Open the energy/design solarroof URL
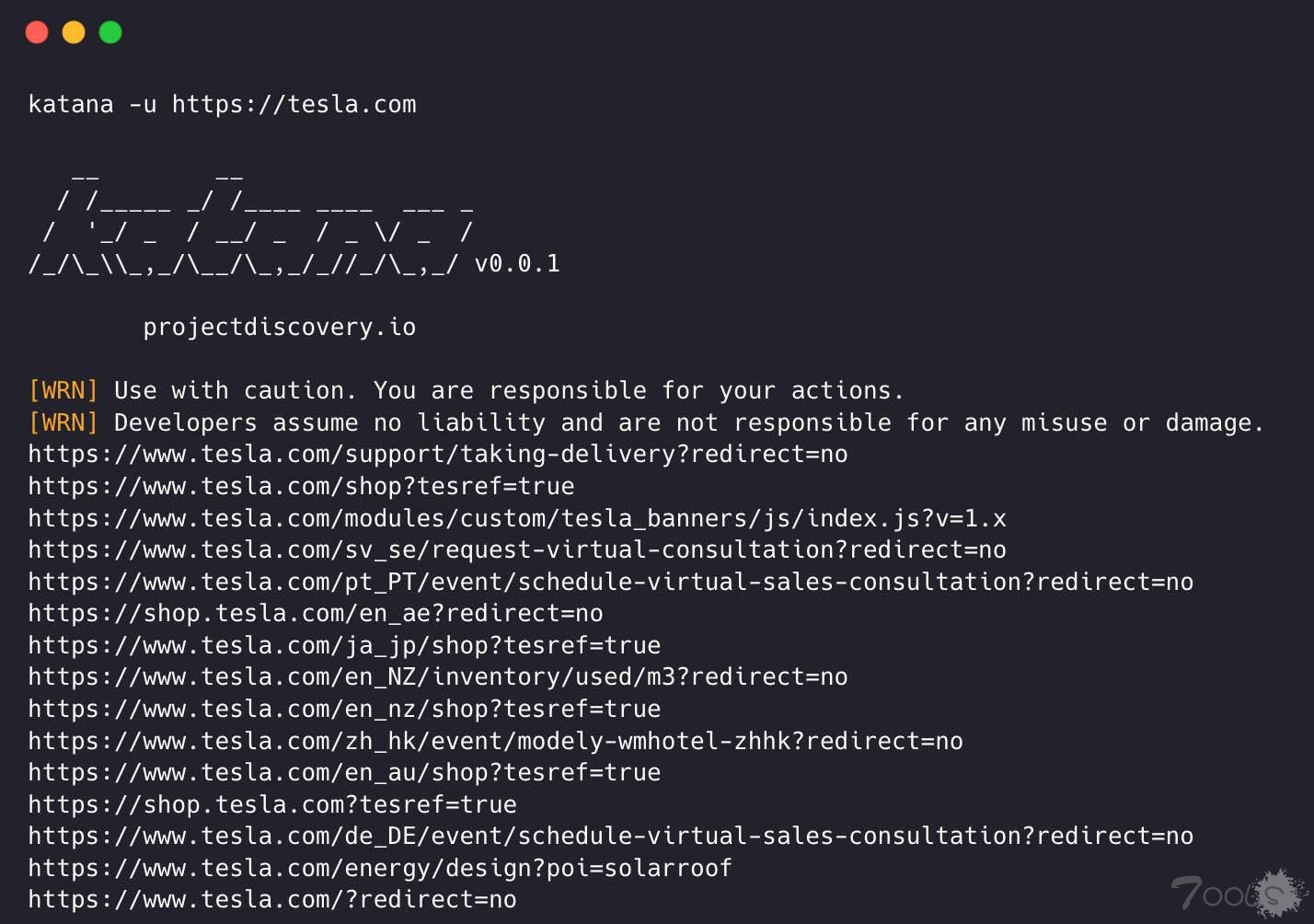This screenshot has height=924, width=1314. coord(380,868)
